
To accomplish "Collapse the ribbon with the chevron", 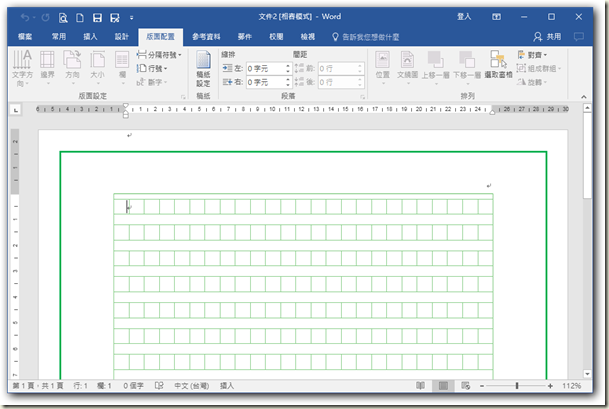I will 584,97.
